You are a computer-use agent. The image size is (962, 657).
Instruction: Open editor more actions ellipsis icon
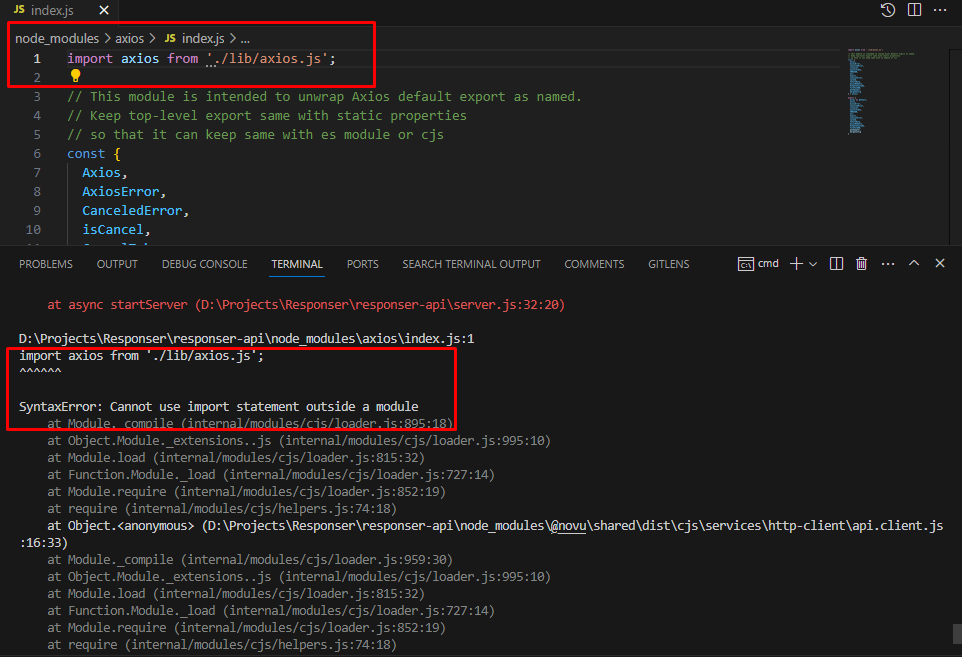coord(938,10)
